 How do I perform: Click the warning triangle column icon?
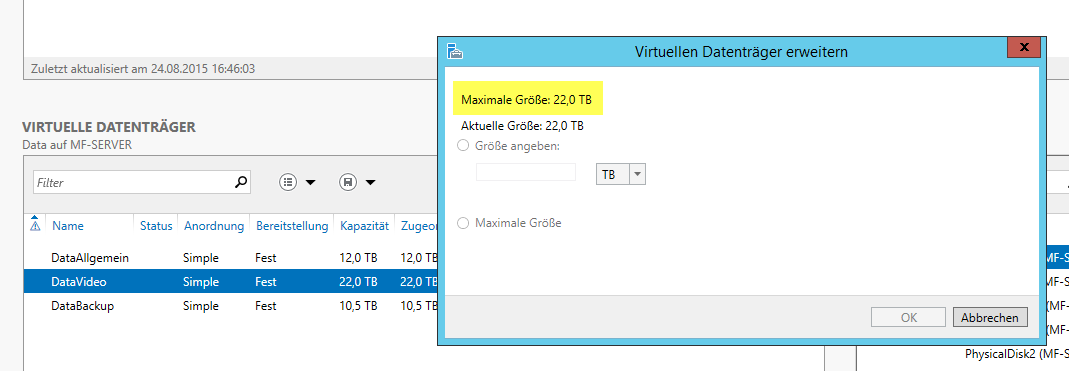35,225
